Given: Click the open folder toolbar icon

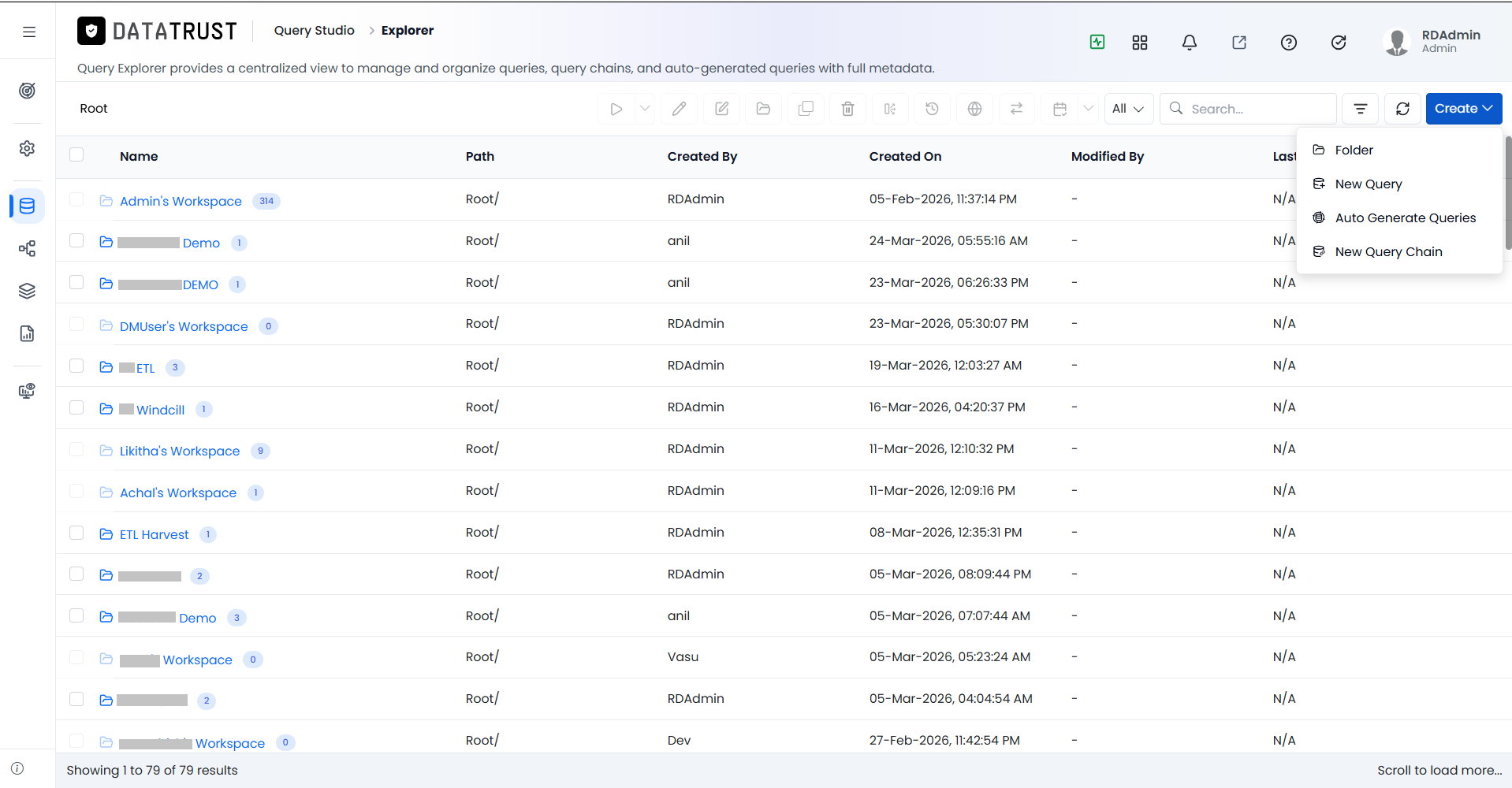Looking at the screenshot, I should click(x=763, y=109).
